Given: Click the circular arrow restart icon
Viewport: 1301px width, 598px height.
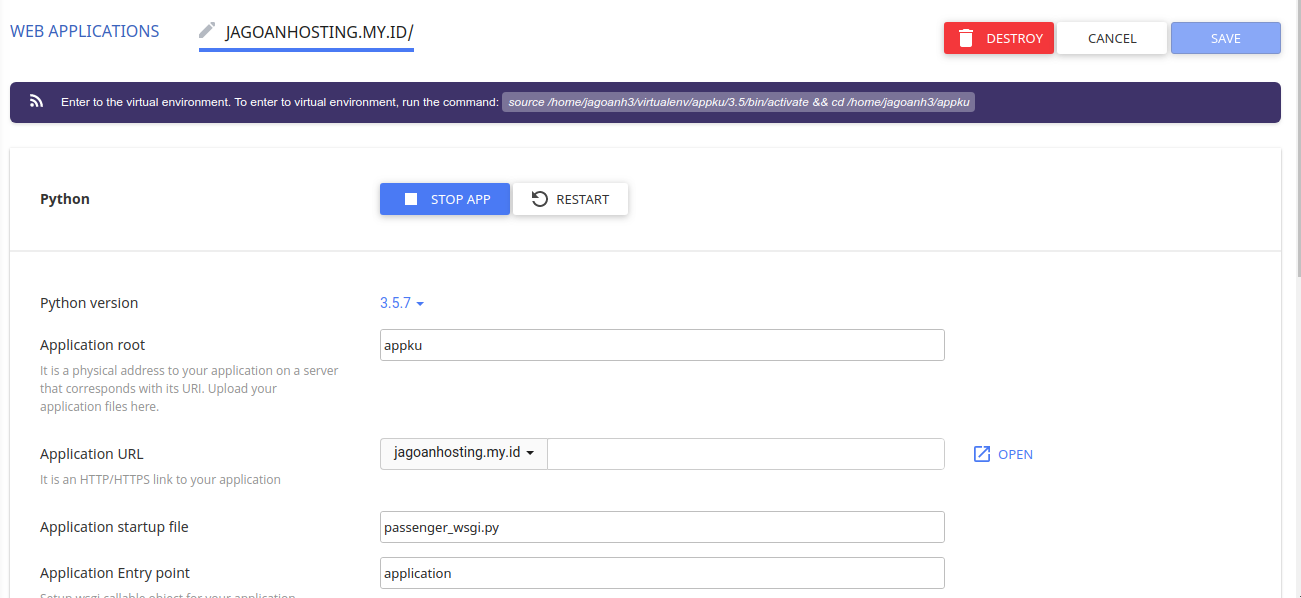Looking at the screenshot, I should (539, 199).
